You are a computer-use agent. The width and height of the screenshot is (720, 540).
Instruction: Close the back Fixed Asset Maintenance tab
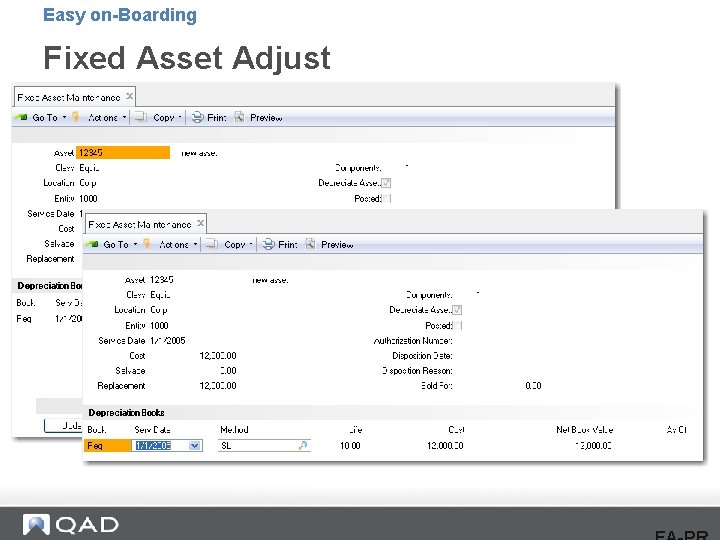coord(129,96)
